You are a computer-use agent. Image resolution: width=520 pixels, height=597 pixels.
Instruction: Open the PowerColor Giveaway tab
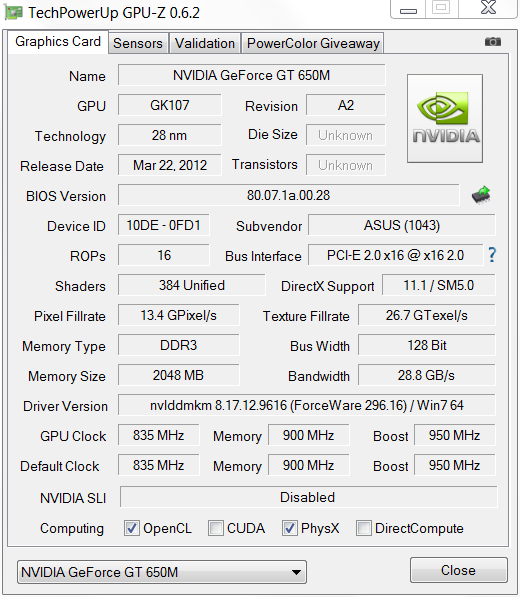[313, 43]
